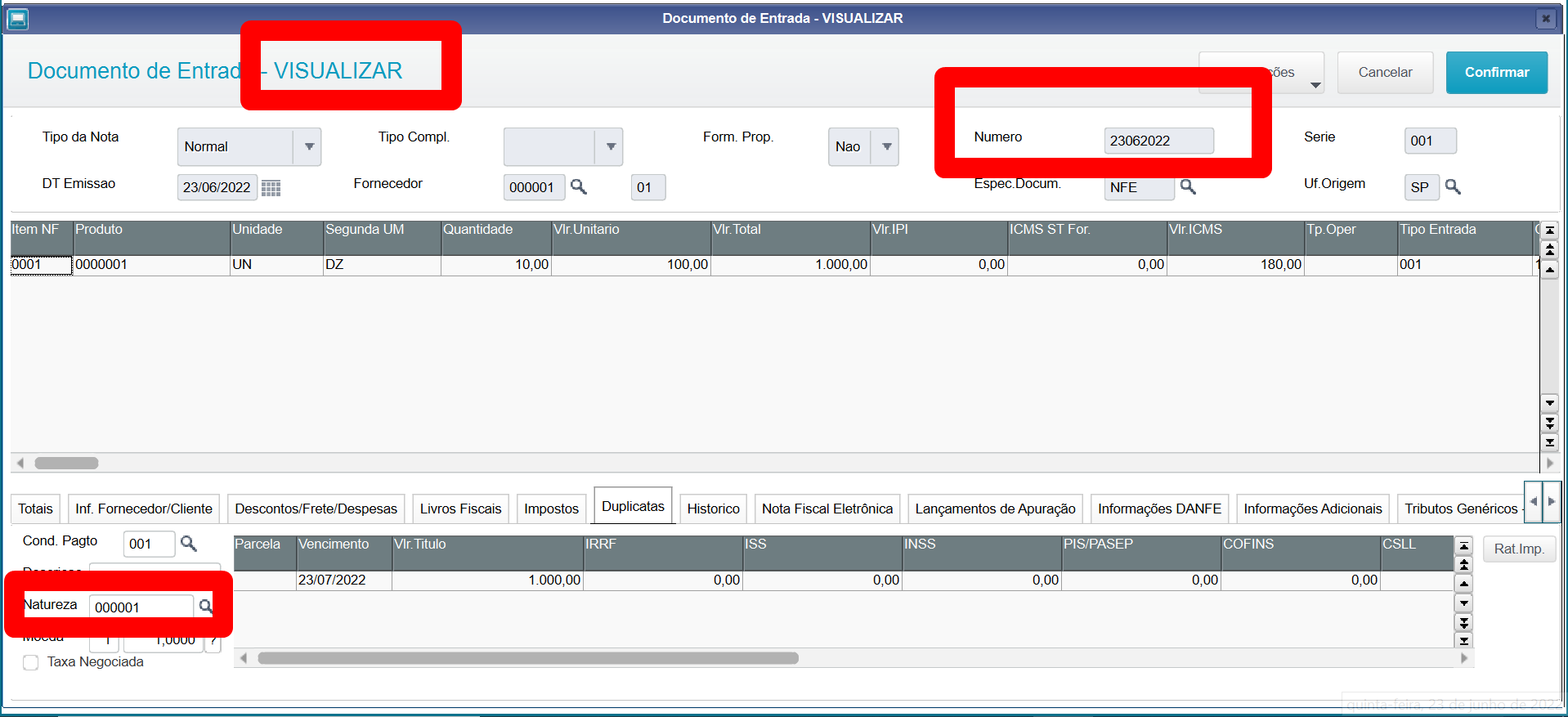Open the Nota Fiscal Eletrônica tab
Image resolution: width=1568 pixels, height=717 pixels.
coord(827,509)
